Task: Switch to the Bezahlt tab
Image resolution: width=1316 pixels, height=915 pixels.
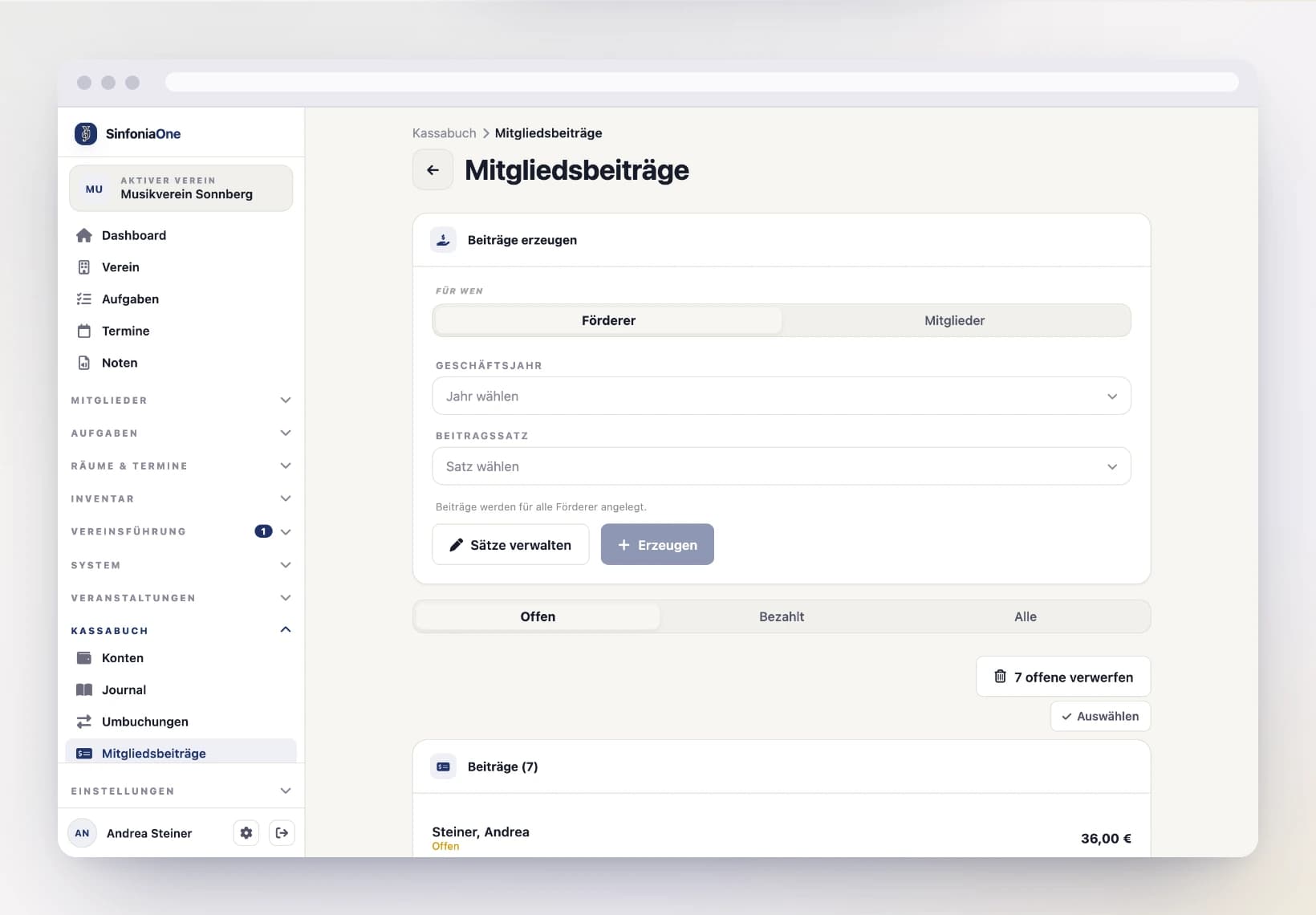Action: click(782, 616)
